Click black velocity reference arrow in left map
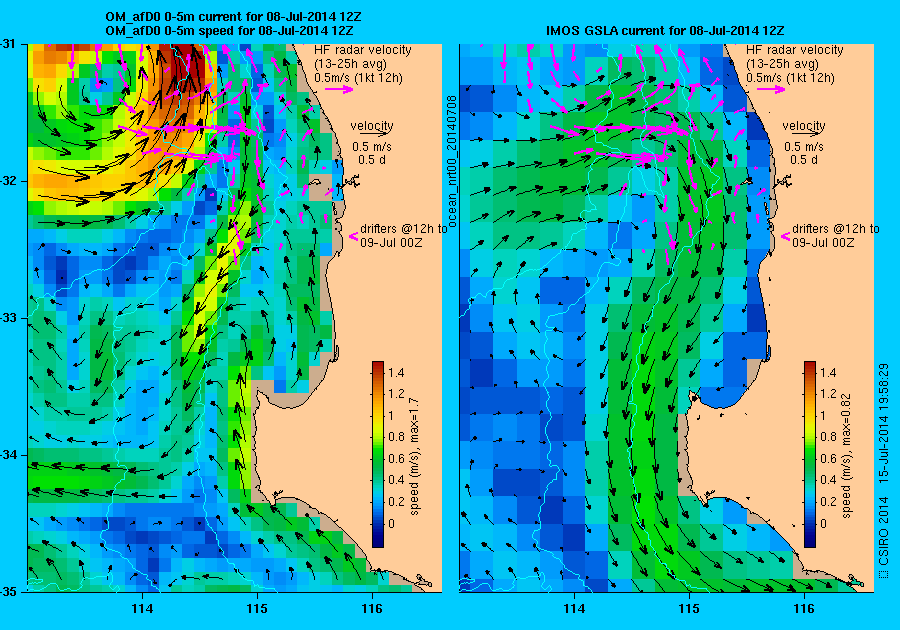 (x=372, y=133)
